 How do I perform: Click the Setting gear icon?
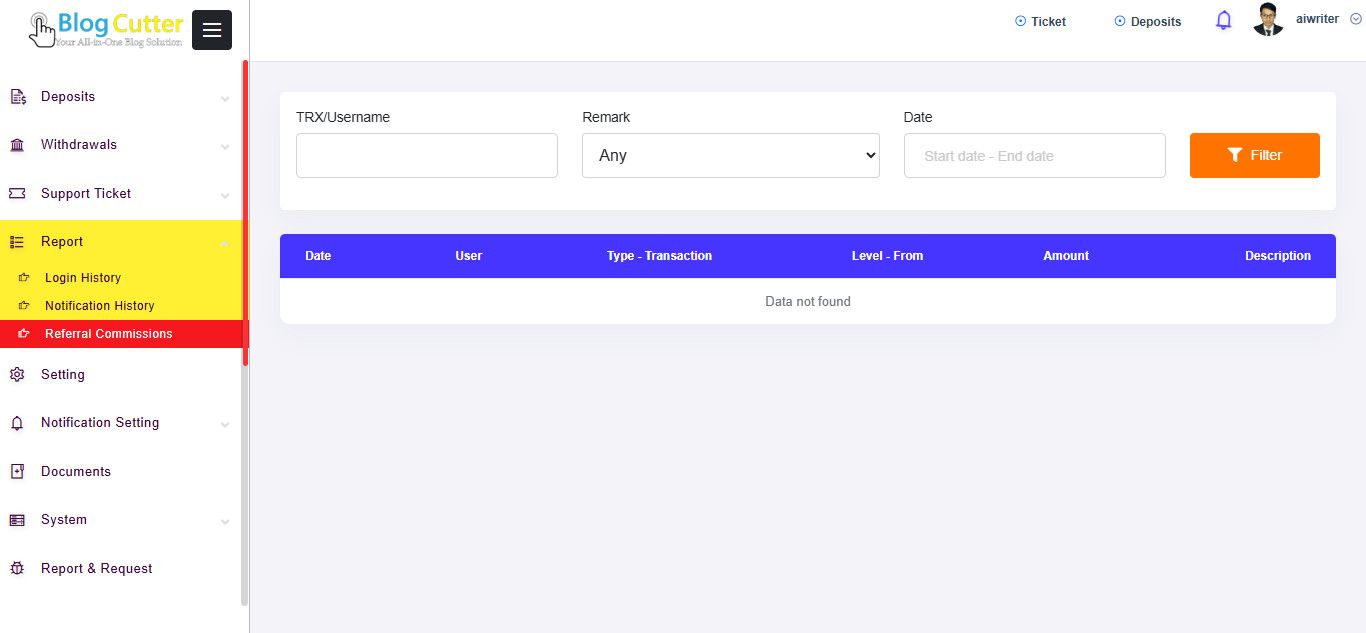tap(17, 375)
